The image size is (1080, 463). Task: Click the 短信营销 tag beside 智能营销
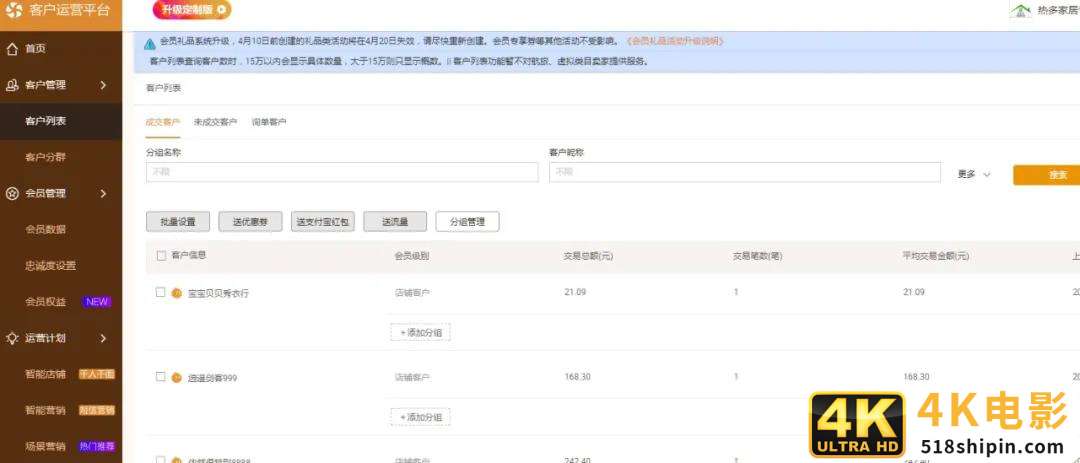96,410
